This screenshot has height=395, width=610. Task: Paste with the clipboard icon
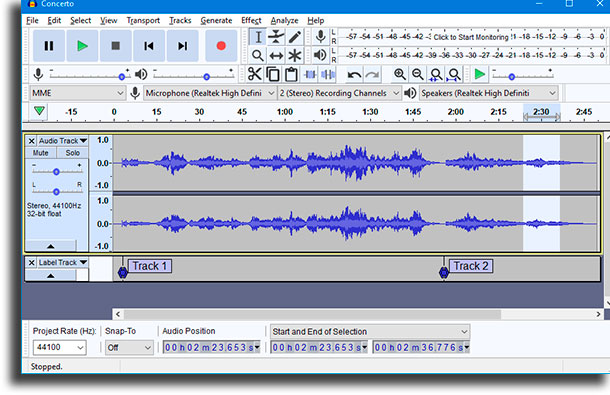[291, 74]
